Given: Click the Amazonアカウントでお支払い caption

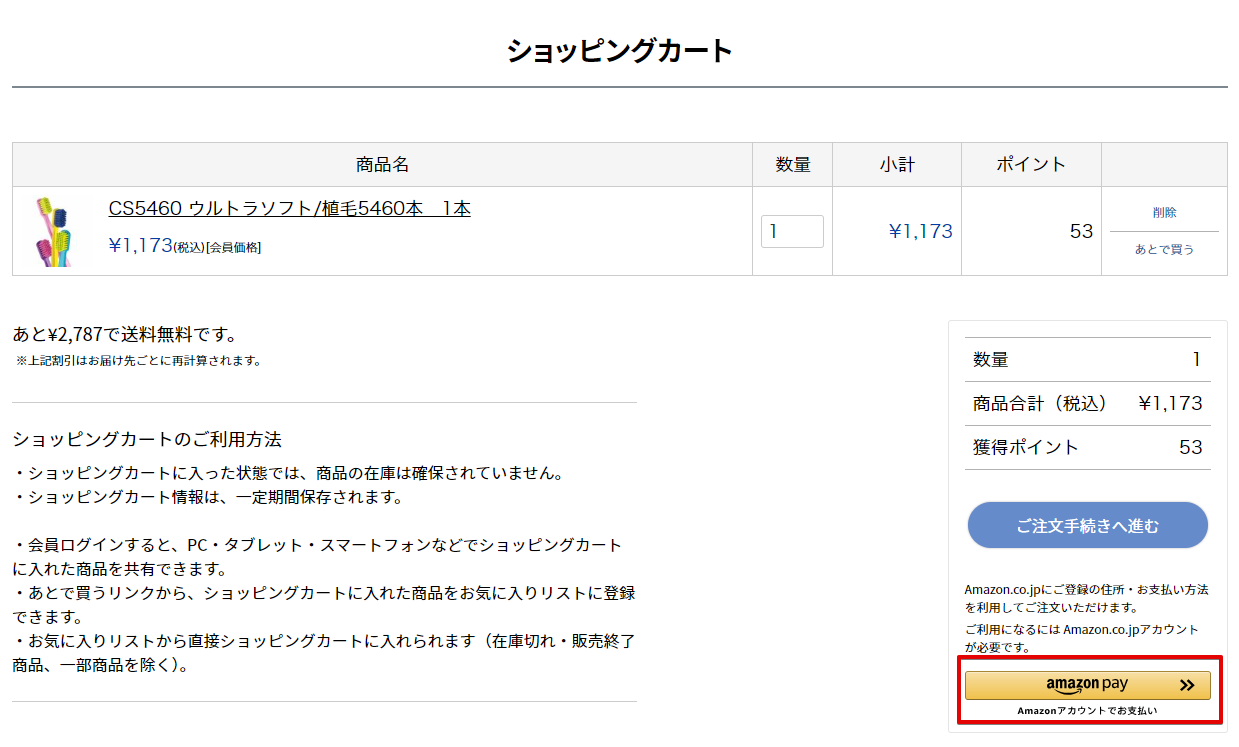Looking at the screenshot, I should 1087,711.
